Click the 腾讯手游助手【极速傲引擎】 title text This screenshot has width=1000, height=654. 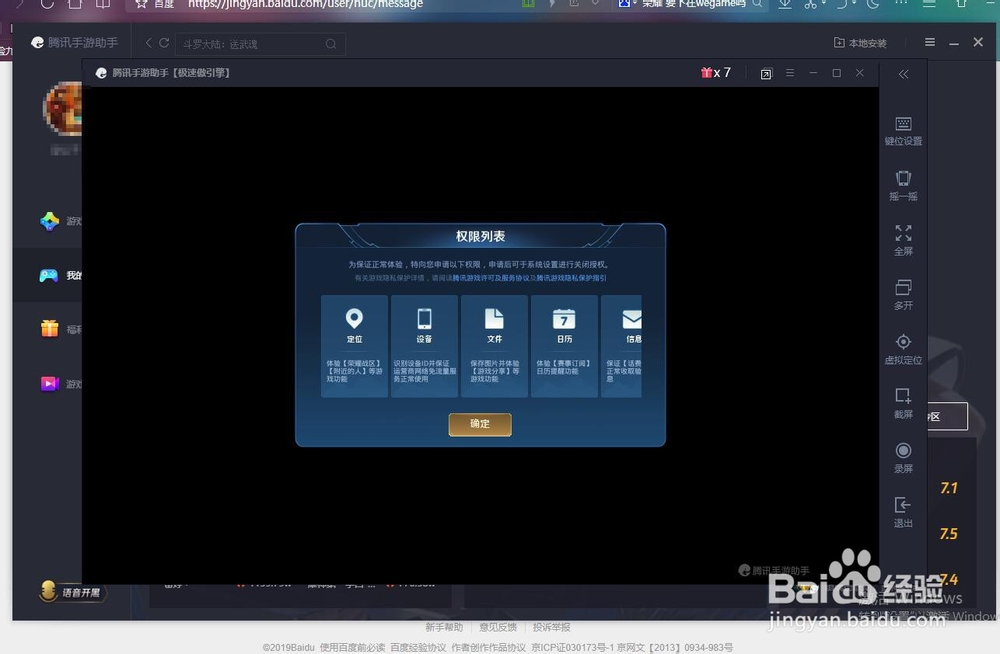coord(170,73)
